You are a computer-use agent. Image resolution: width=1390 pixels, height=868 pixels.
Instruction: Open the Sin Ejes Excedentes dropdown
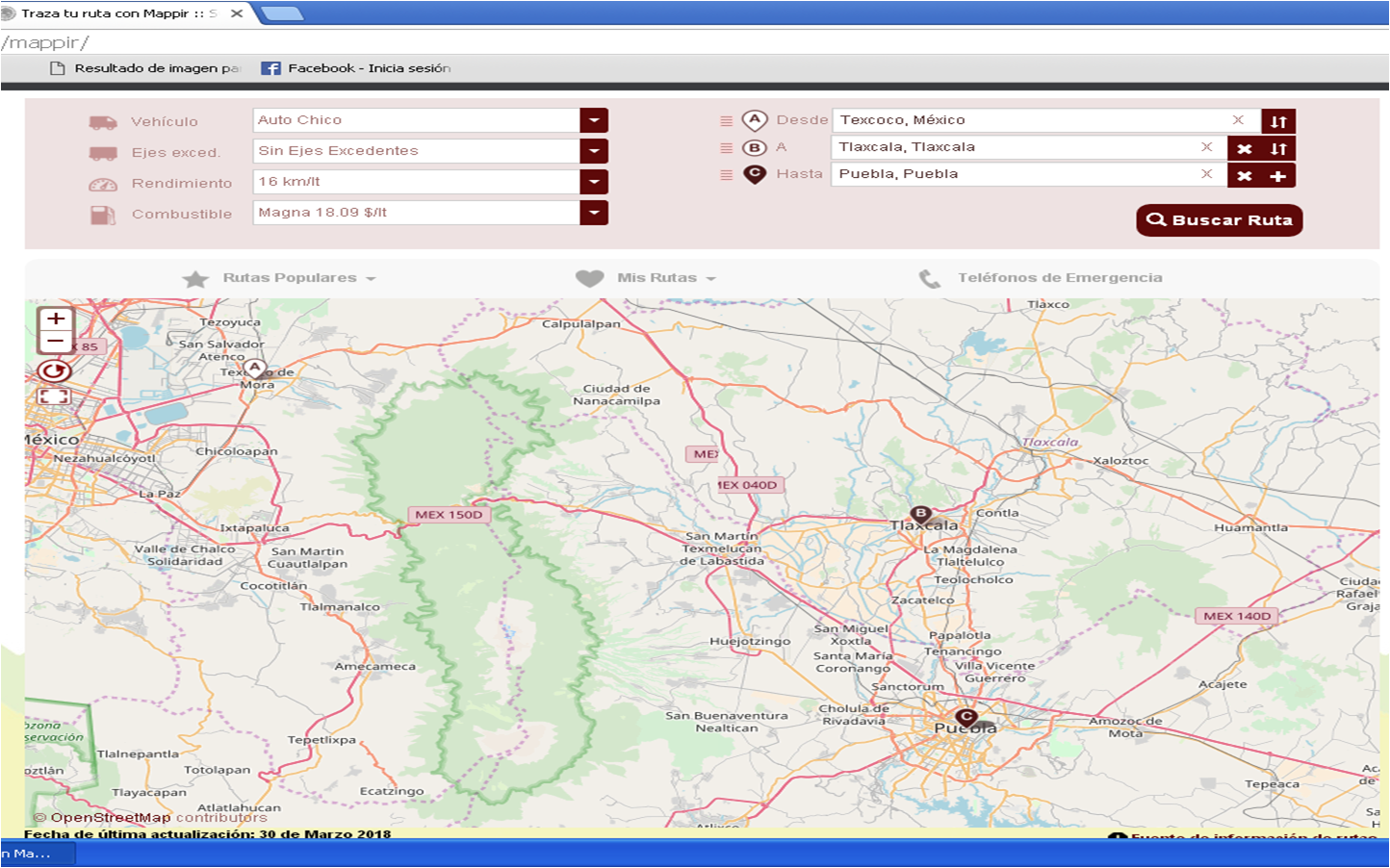pos(595,150)
